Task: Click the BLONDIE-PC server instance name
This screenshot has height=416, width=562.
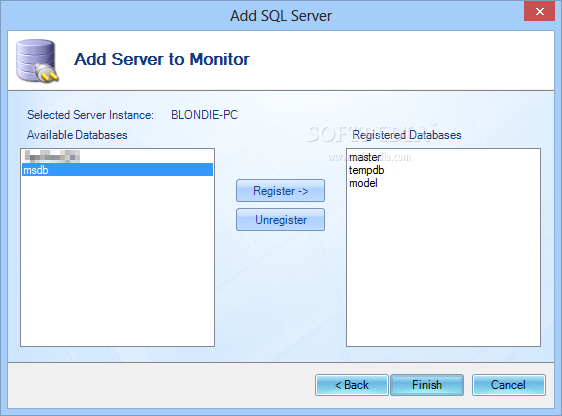Action: click(x=204, y=115)
